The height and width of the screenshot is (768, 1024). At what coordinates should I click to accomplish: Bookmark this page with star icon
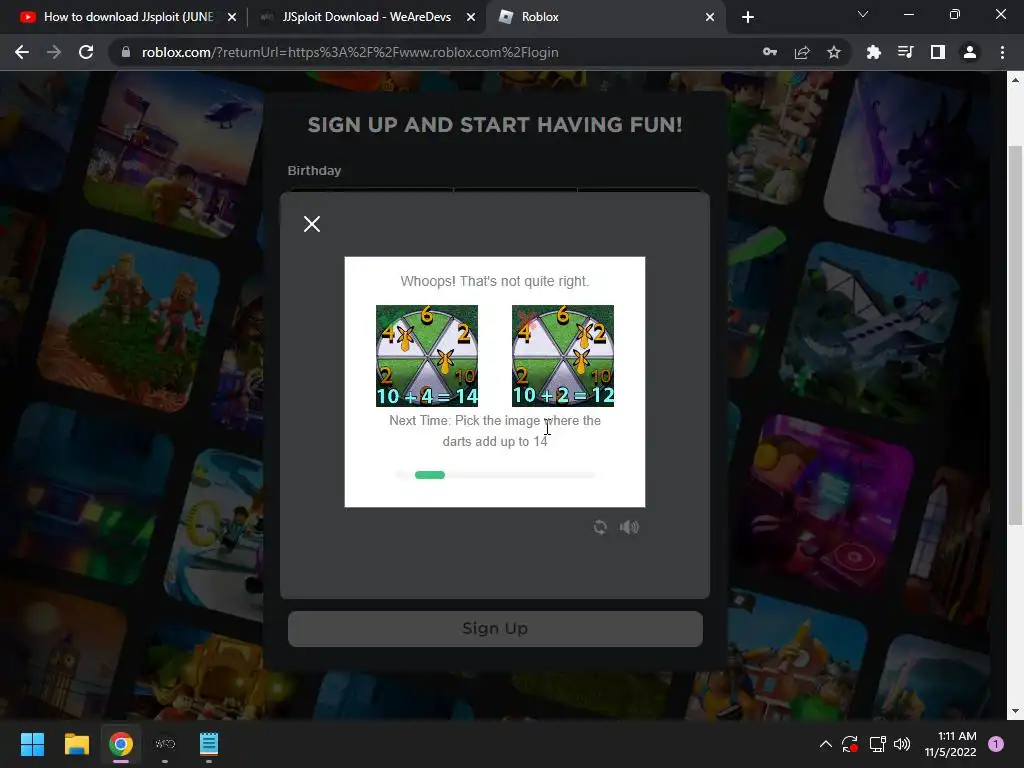point(834,52)
